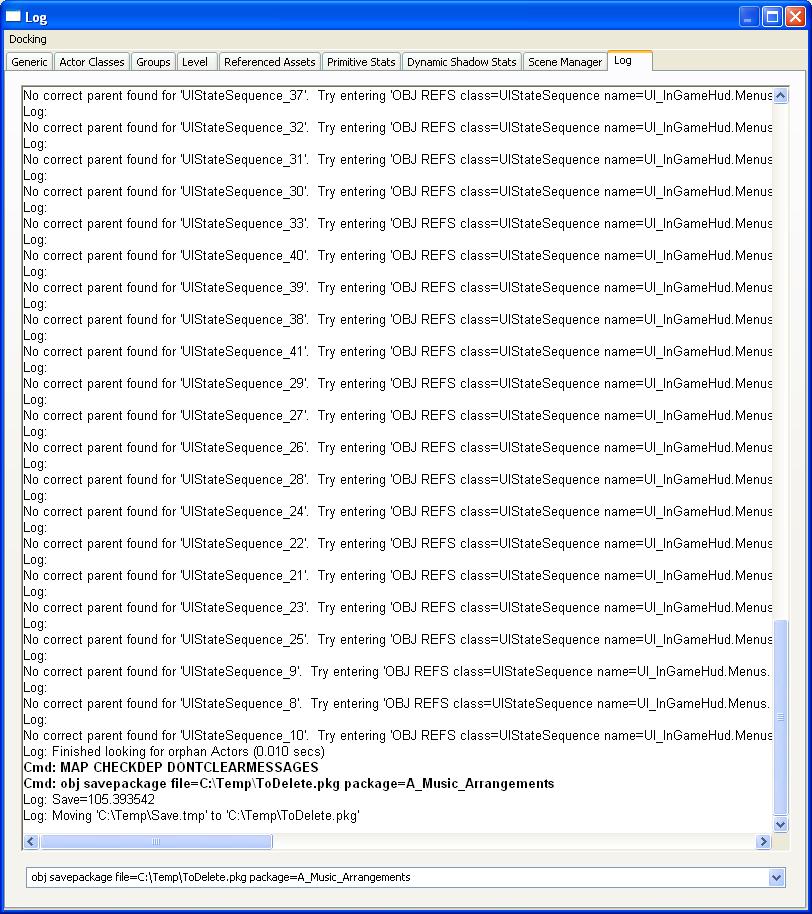Switch to the Primitive Stats tab

(x=361, y=62)
